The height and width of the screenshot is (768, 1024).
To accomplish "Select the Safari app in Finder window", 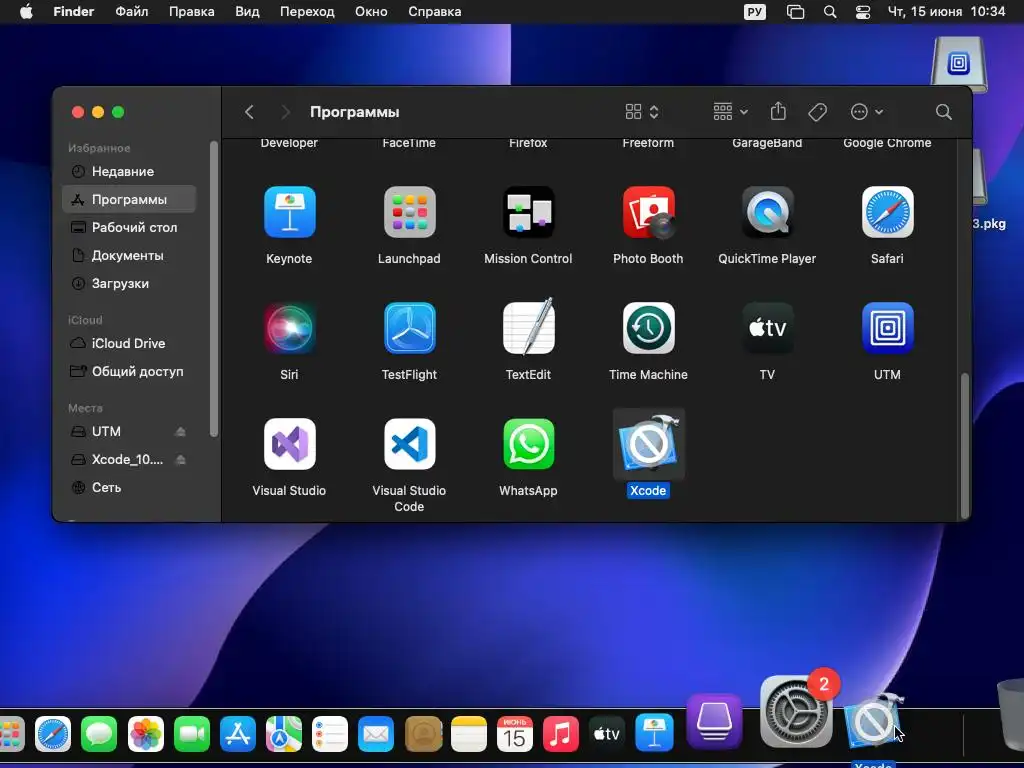I will point(888,212).
